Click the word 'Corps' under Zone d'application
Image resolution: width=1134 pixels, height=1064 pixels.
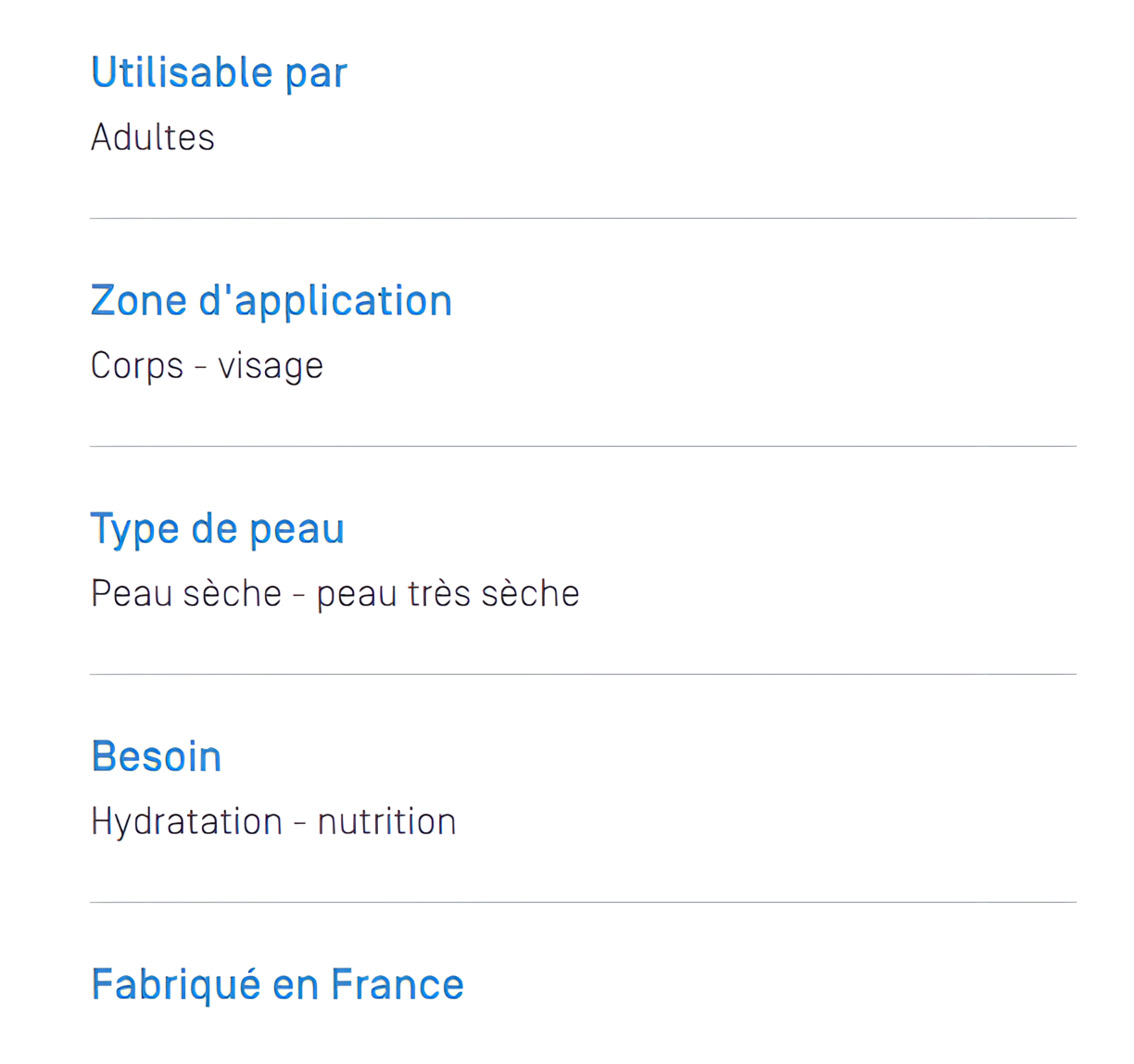pyautogui.click(x=137, y=366)
